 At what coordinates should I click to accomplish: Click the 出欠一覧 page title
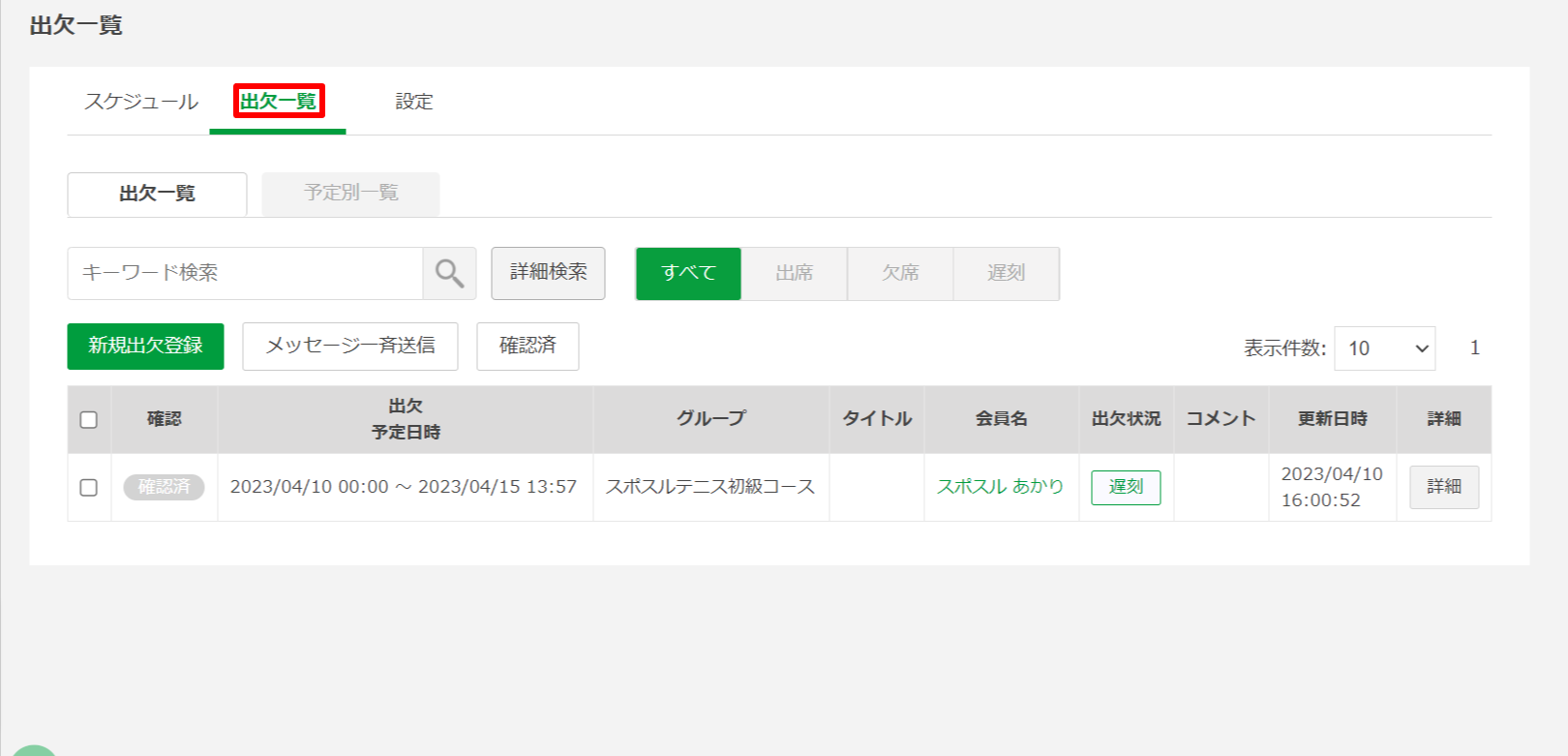click(x=75, y=26)
